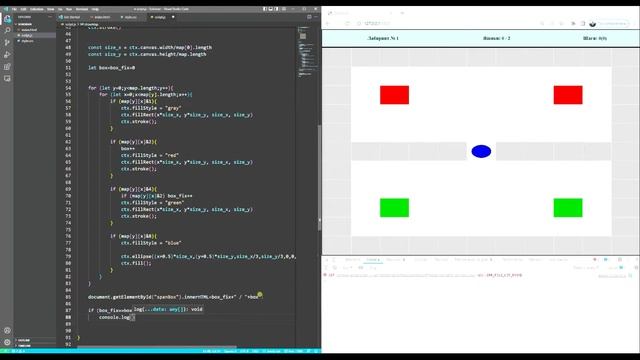
Task: Open the Search view in the activity bar
Action: (x=7, y=31)
